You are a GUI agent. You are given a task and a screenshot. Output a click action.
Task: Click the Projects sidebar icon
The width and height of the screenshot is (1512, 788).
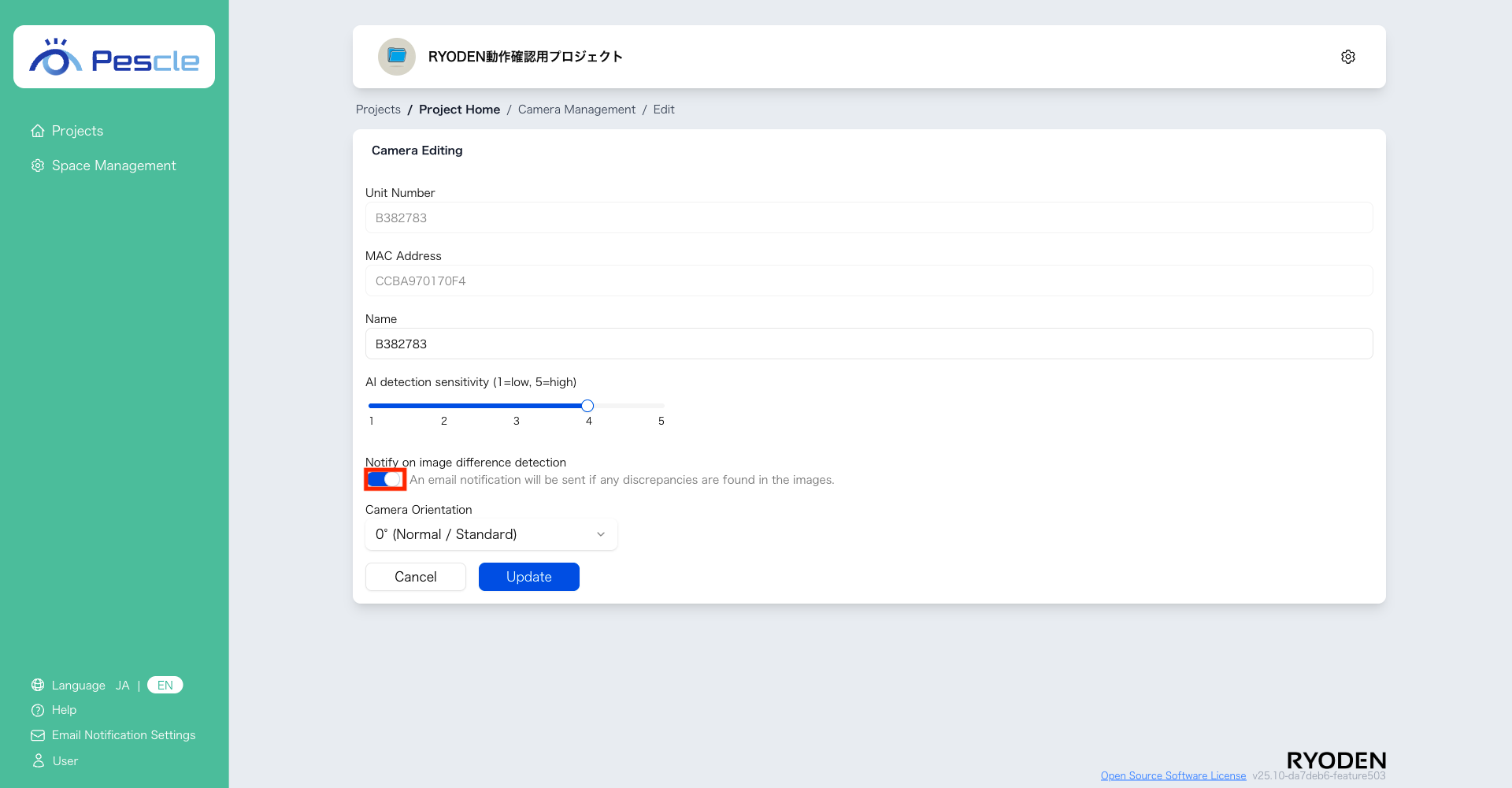(x=37, y=130)
